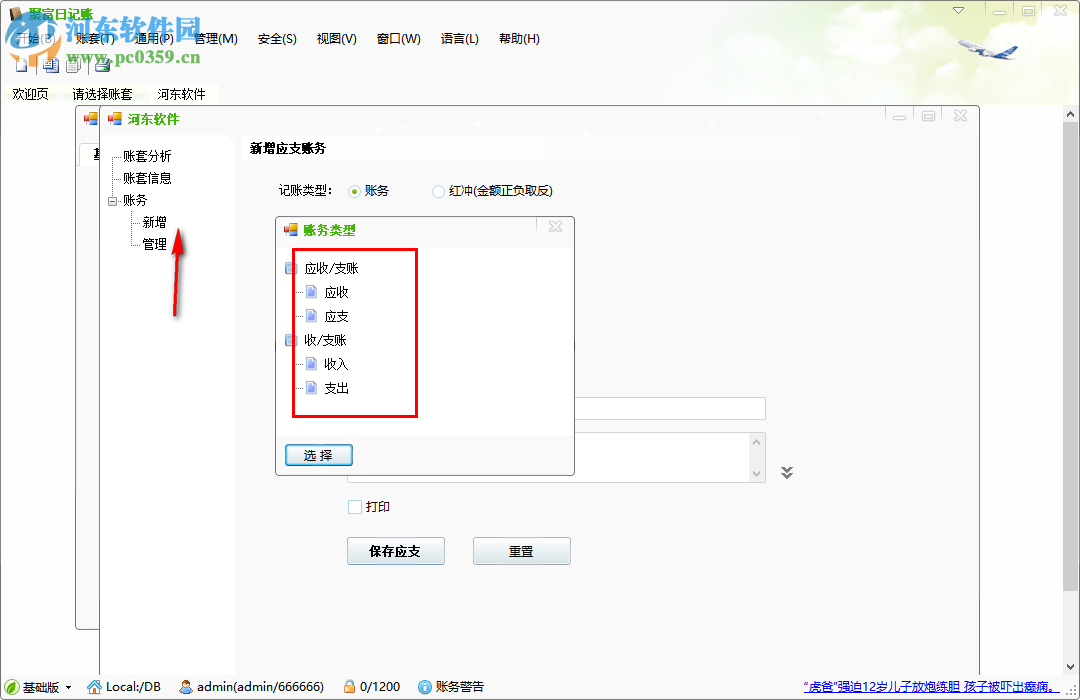Select the New document toolbar icon

click(x=21, y=64)
